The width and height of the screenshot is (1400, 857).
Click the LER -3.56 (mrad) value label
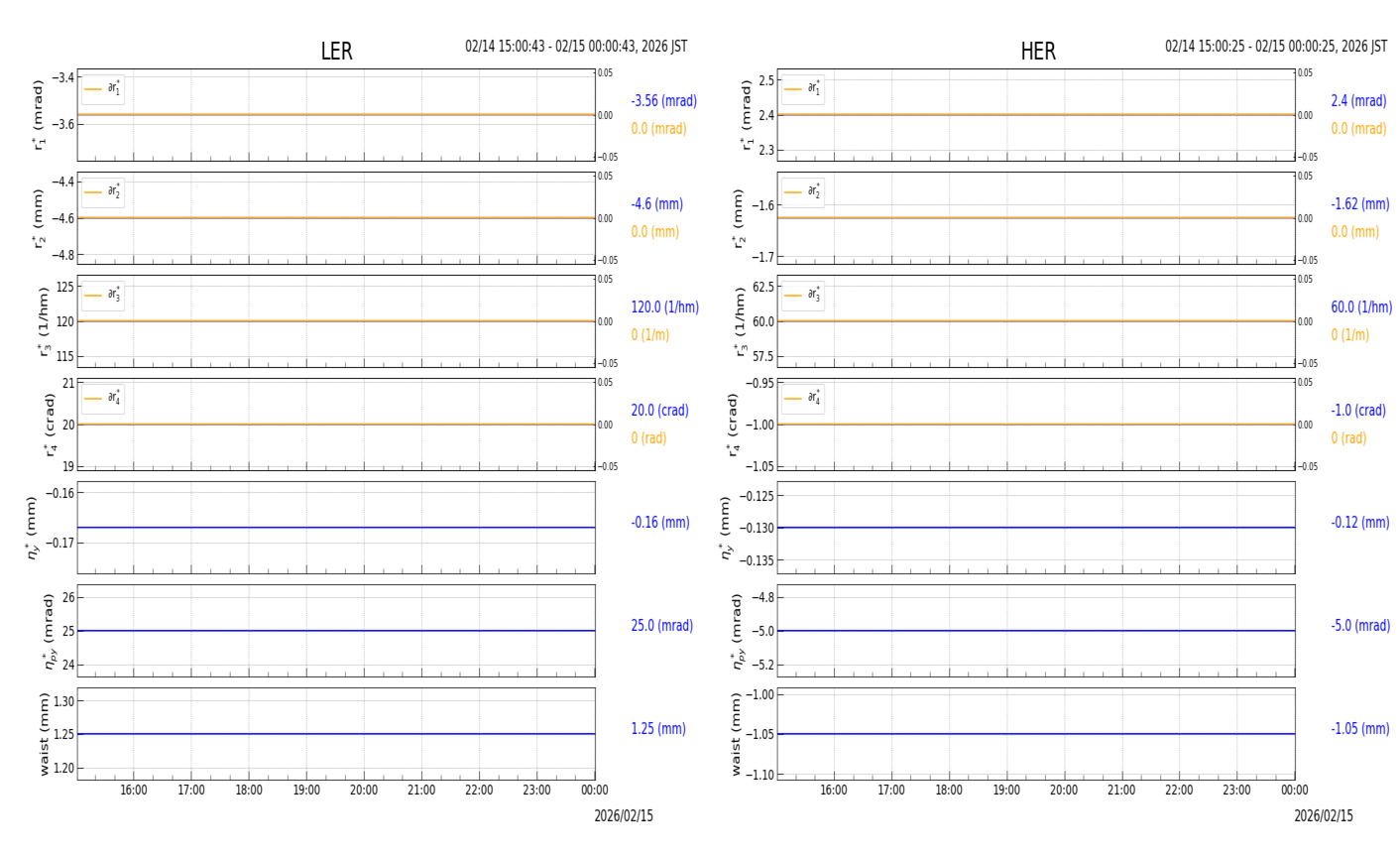point(663,101)
